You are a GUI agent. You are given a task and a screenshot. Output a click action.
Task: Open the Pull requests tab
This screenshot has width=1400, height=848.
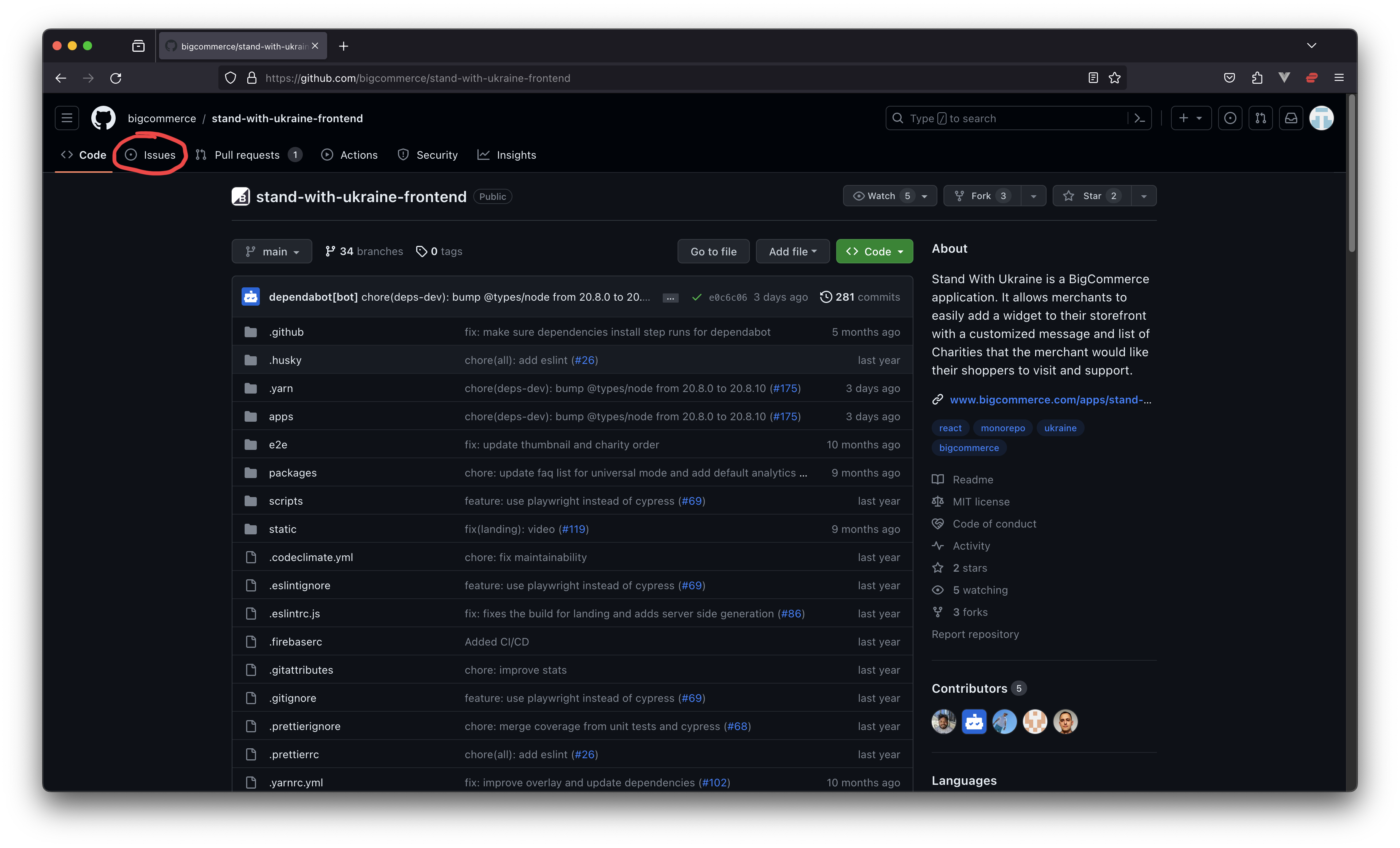(x=247, y=155)
